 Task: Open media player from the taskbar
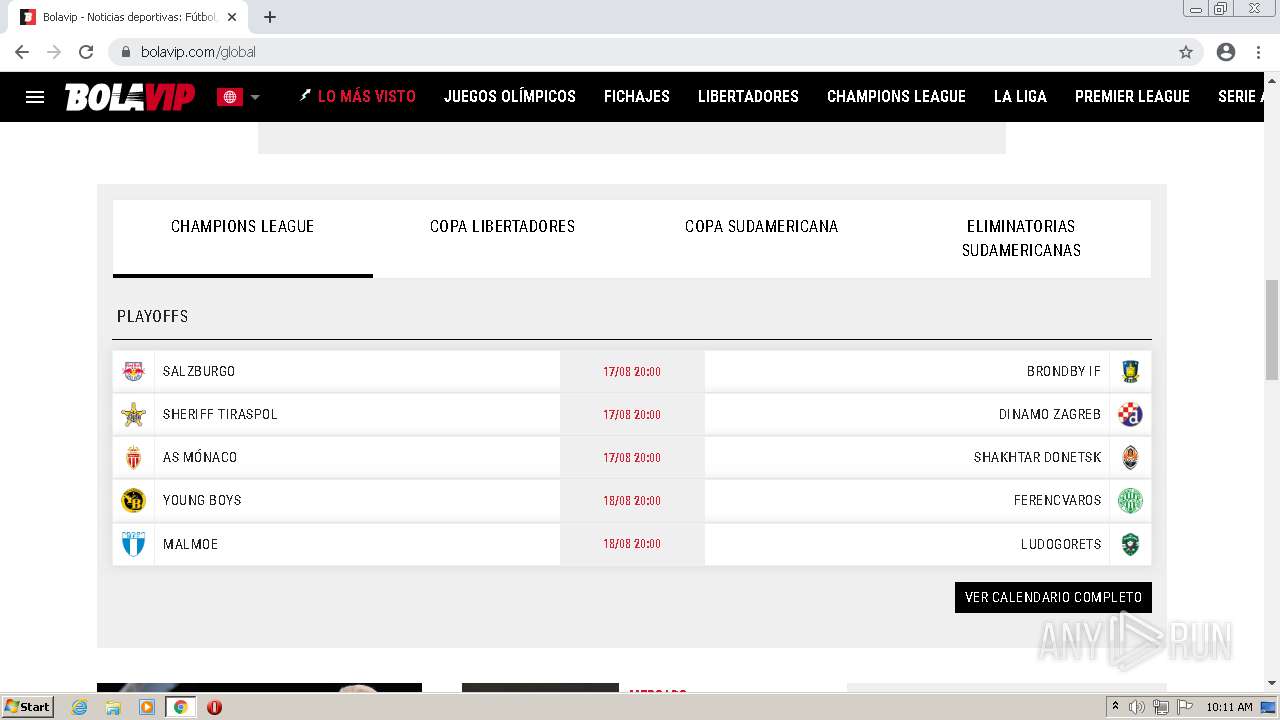click(x=147, y=707)
